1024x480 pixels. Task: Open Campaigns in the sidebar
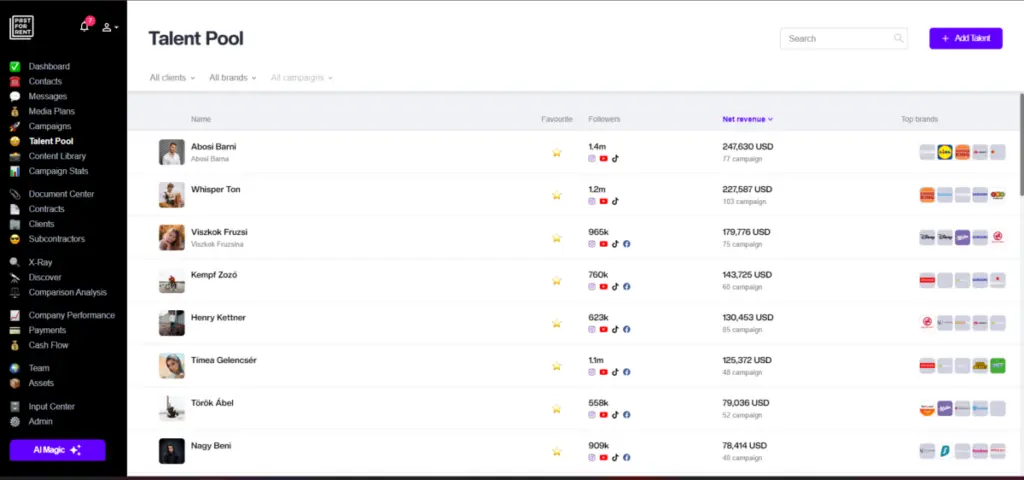click(50, 127)
